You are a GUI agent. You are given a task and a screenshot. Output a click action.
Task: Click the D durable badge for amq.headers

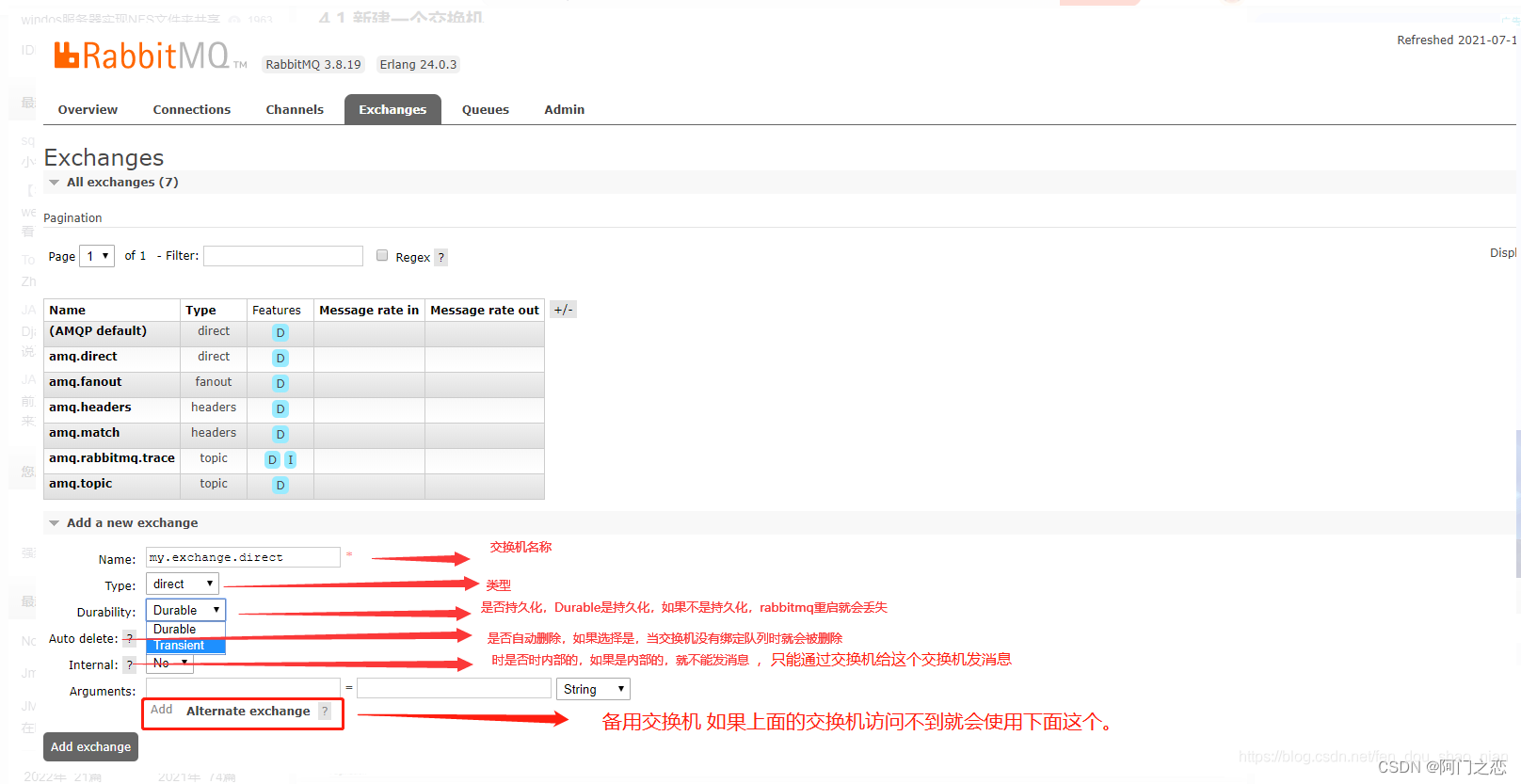(280, 409)
